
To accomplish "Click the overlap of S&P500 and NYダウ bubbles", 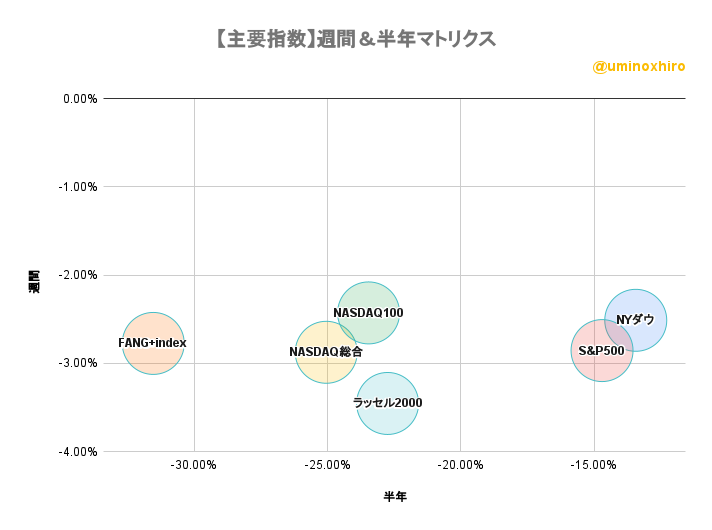I will 618,335.
